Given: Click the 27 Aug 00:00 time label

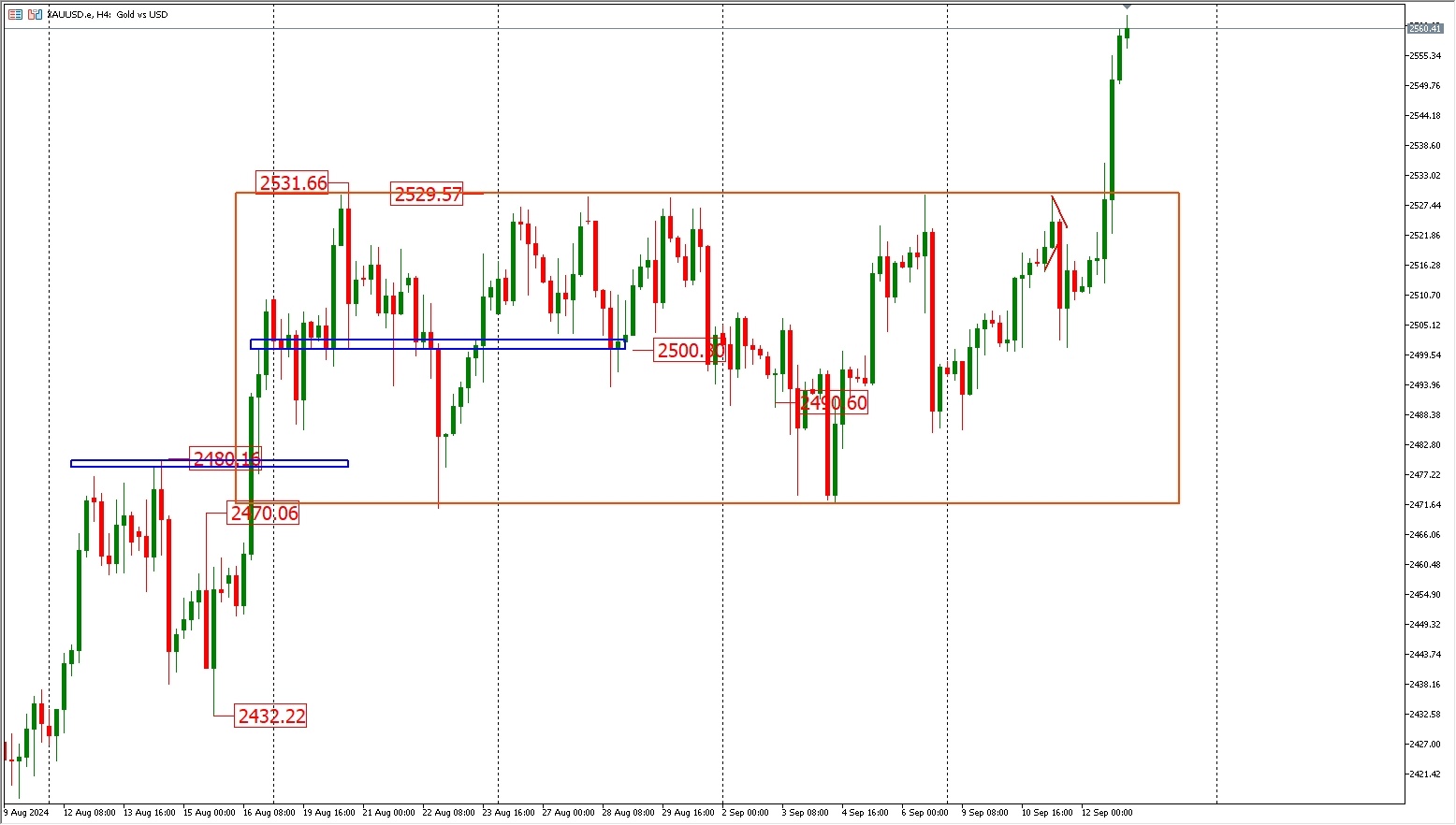Looking at the screenshot, I should (569, 813).
